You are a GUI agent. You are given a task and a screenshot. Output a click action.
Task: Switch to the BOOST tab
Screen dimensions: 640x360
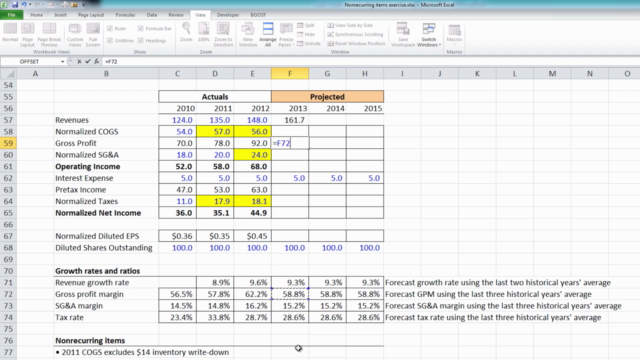click(258, 15)
